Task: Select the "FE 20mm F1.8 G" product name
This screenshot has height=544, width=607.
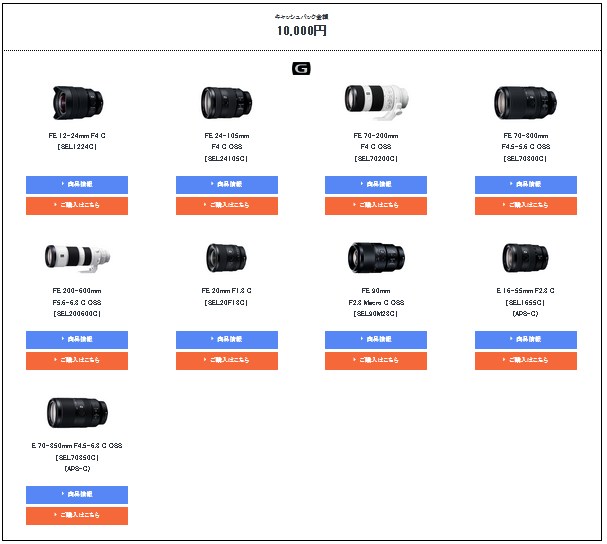Action: (226, 290)
